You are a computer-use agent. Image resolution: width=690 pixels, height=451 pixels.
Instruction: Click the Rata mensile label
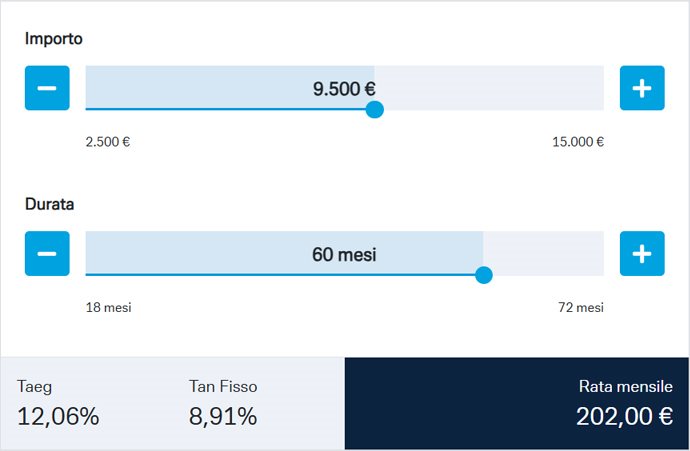(x=625, y=386)
